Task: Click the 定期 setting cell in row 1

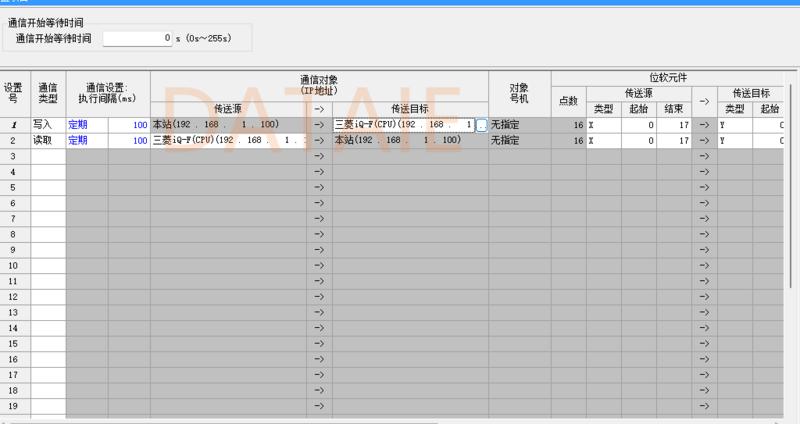Action: point(87,125)
